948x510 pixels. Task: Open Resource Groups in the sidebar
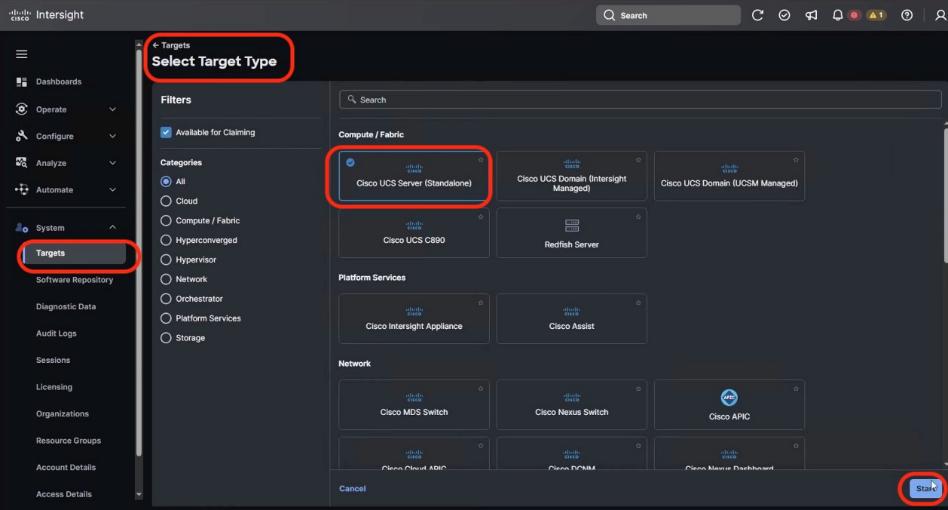[x=68, y=441]
